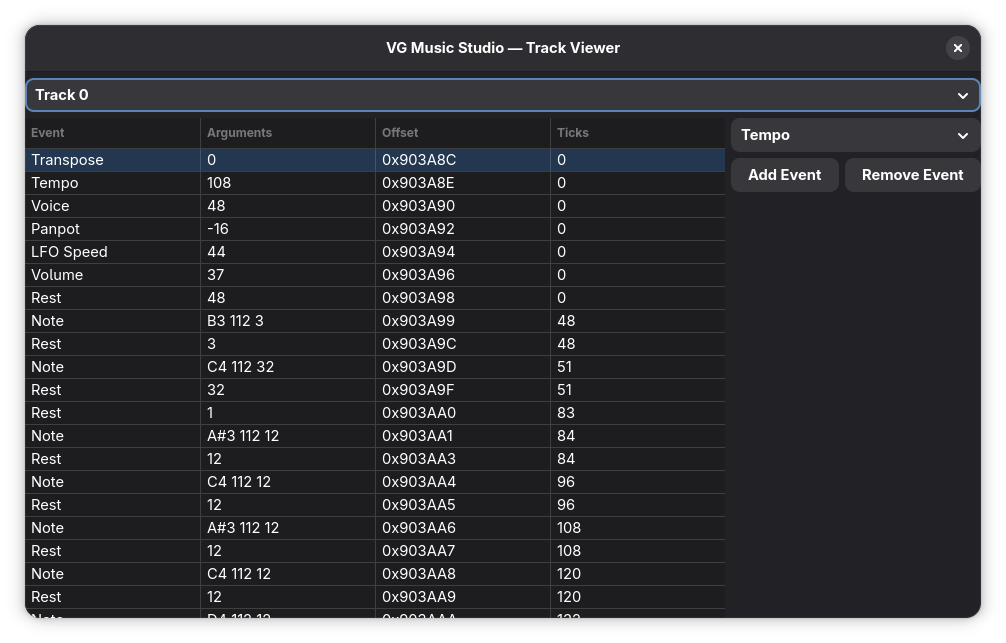Click the Add Event button
1006x643 pixels.
pyautogui.click(x=784, y=175)
